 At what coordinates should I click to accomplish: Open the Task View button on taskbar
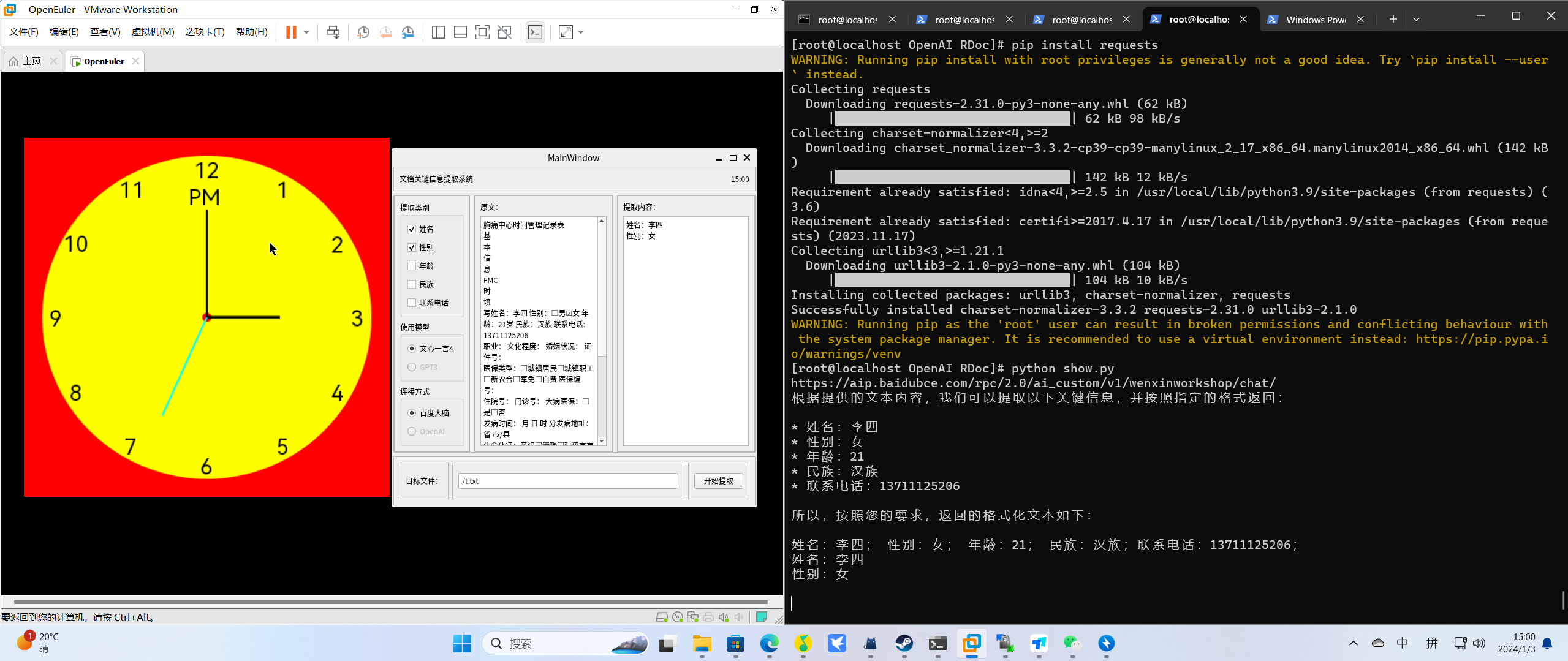(x=667, y=643)
